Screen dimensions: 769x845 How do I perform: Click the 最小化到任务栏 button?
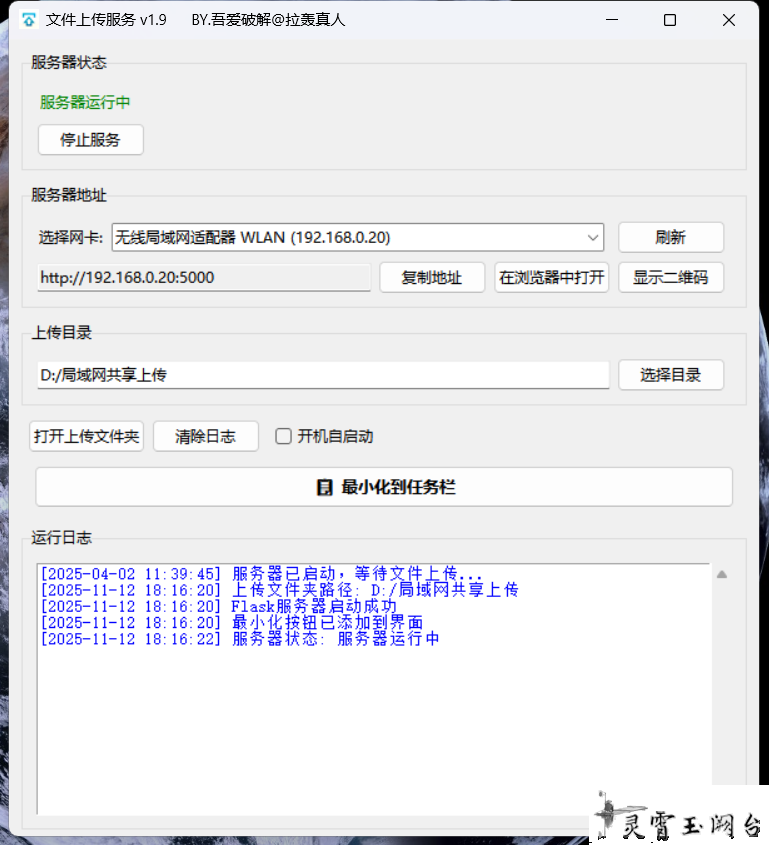pos(384,487)
